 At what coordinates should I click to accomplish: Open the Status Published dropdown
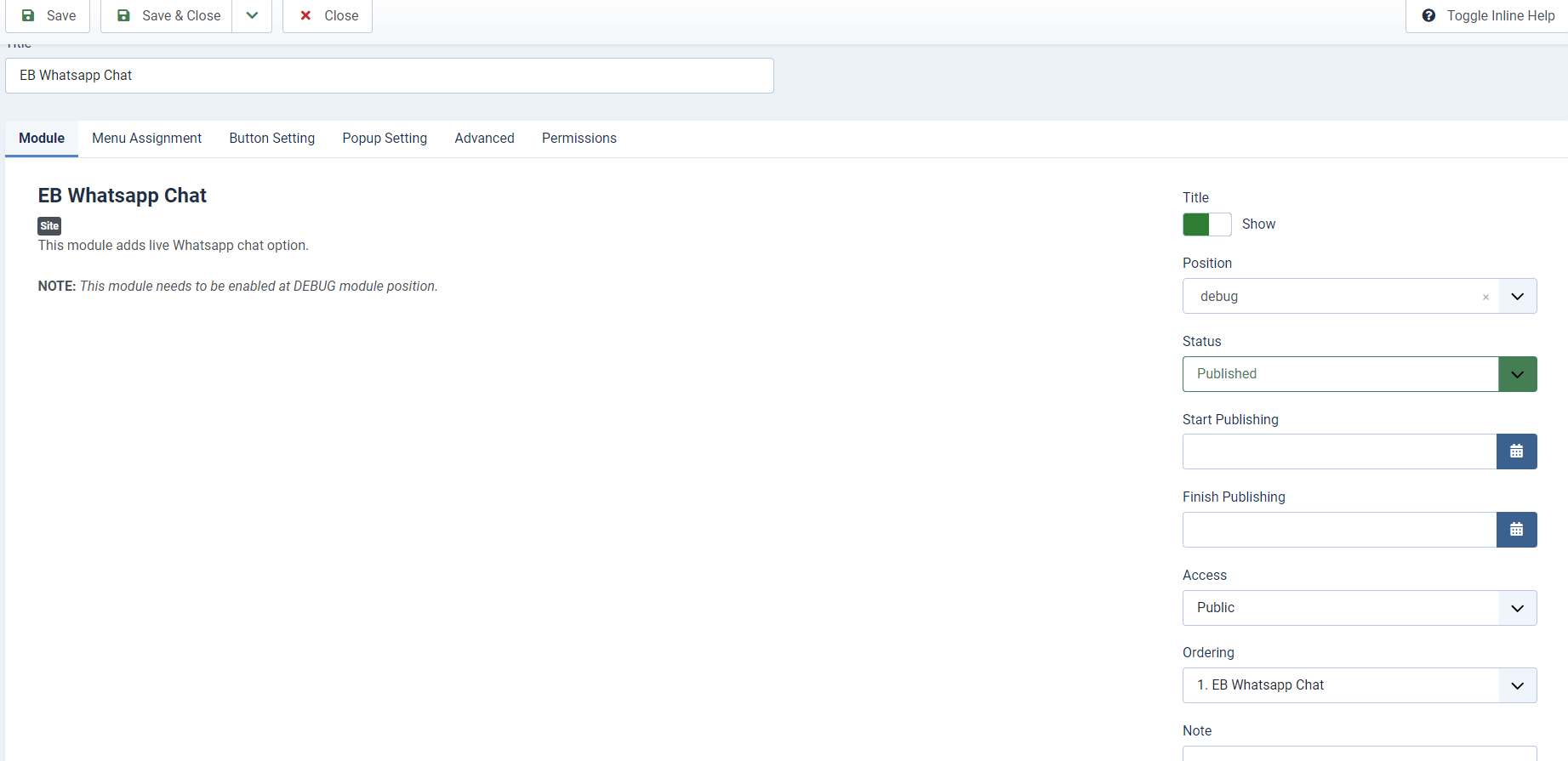pyautogui.click(x=1360, y=374)
